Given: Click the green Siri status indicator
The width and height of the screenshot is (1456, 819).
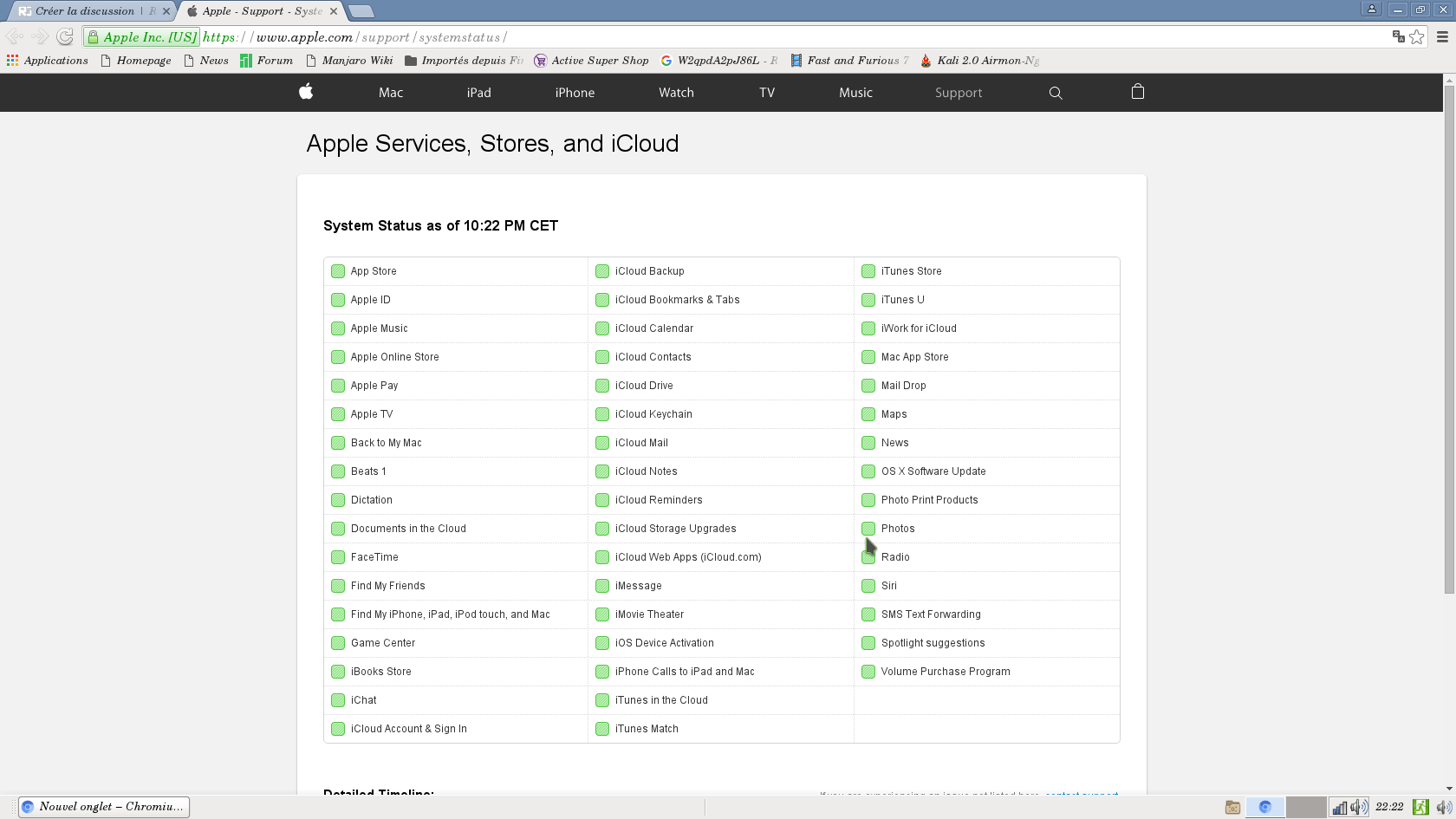Looking at the screenshot, I should click(x=868, y=586).
